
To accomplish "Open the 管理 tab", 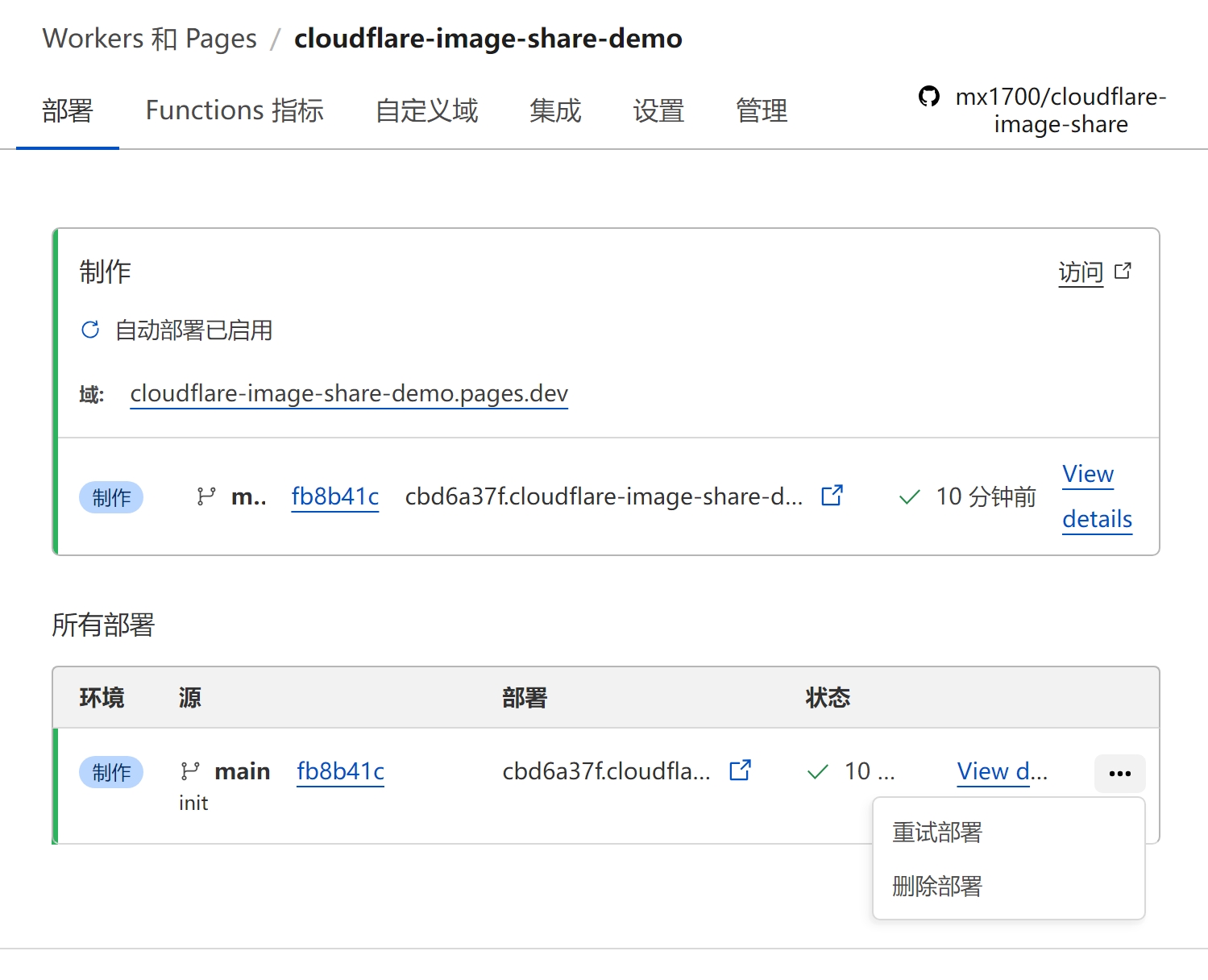I will point(762,110).
